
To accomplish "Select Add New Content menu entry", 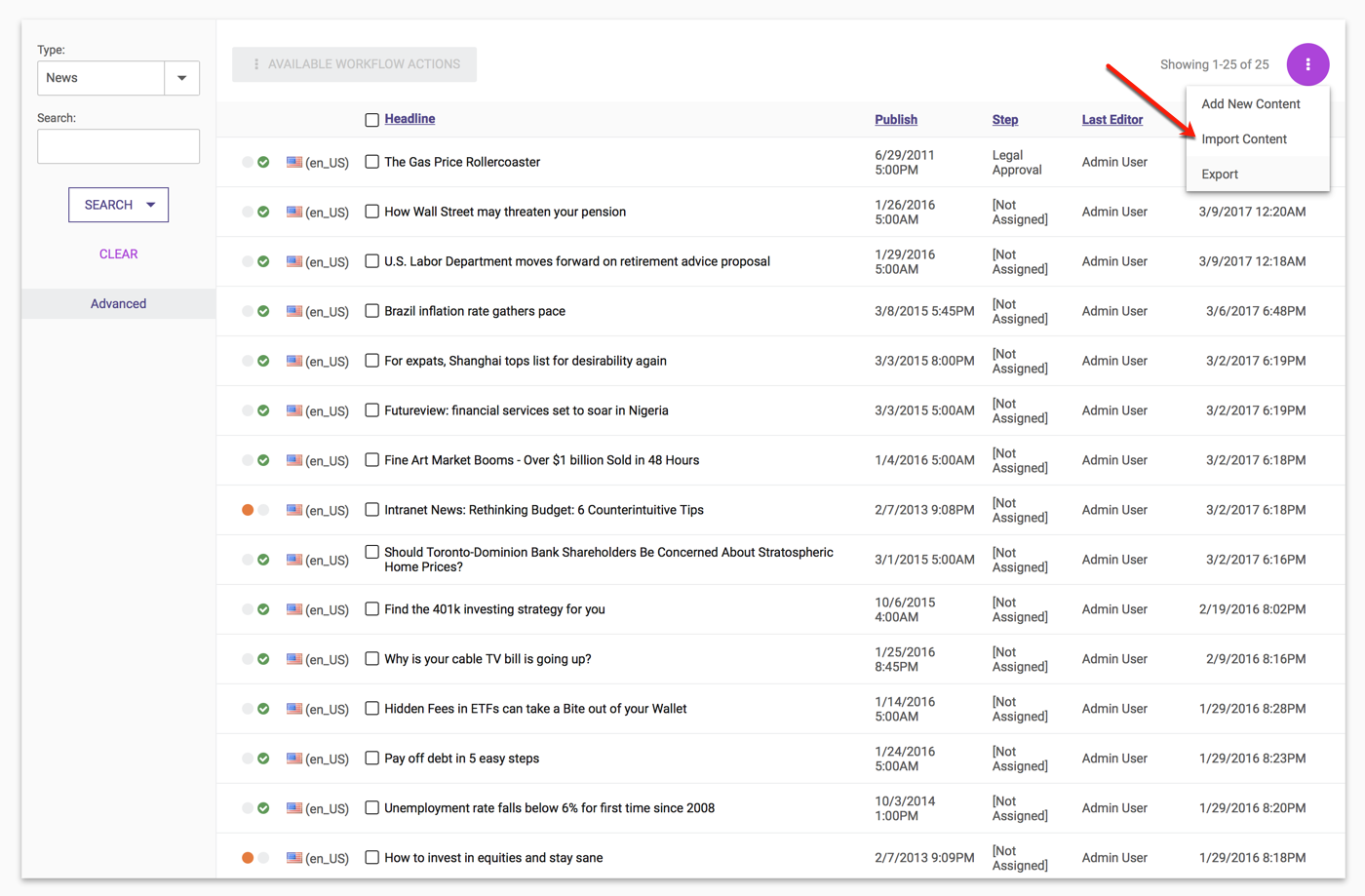I will (1250, 104).
